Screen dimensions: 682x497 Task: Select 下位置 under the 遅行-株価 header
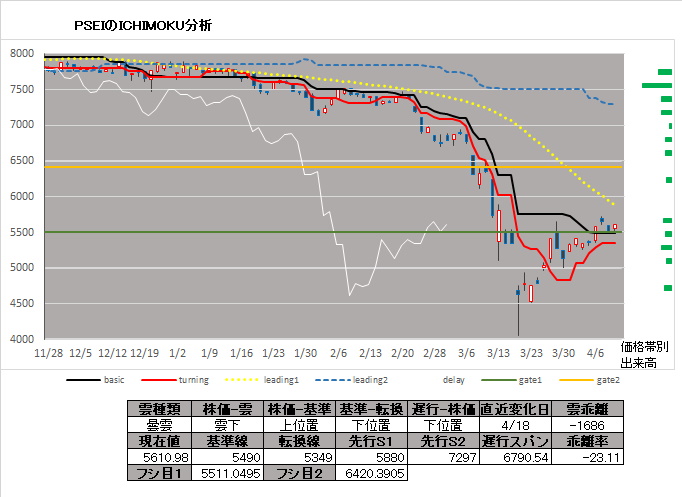(444, 425)
